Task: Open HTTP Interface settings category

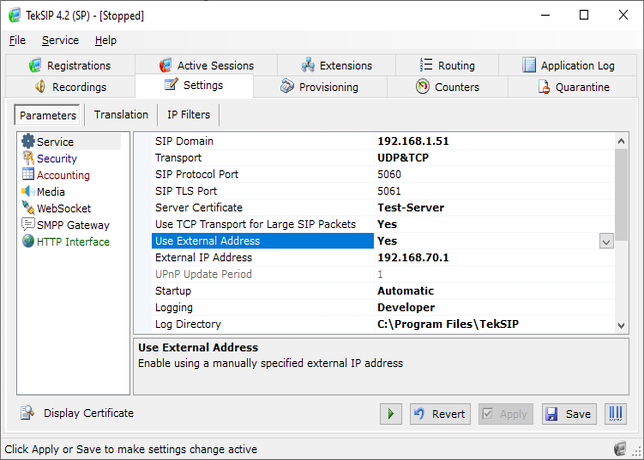Action: pos(72,242)
